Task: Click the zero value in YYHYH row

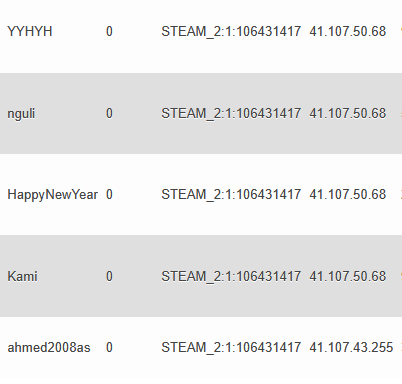Action: pos(109,32)
